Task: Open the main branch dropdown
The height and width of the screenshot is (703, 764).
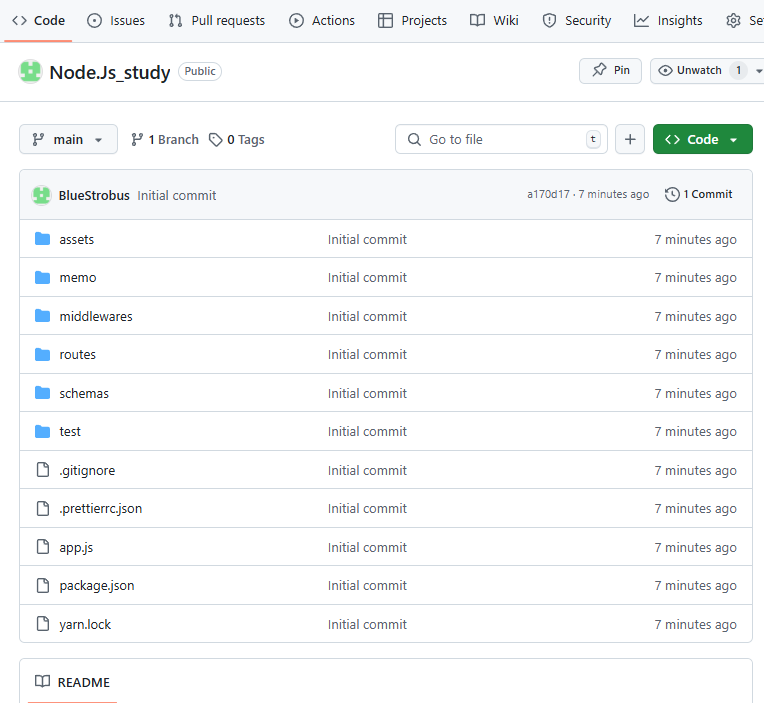Action: [68, 139]
